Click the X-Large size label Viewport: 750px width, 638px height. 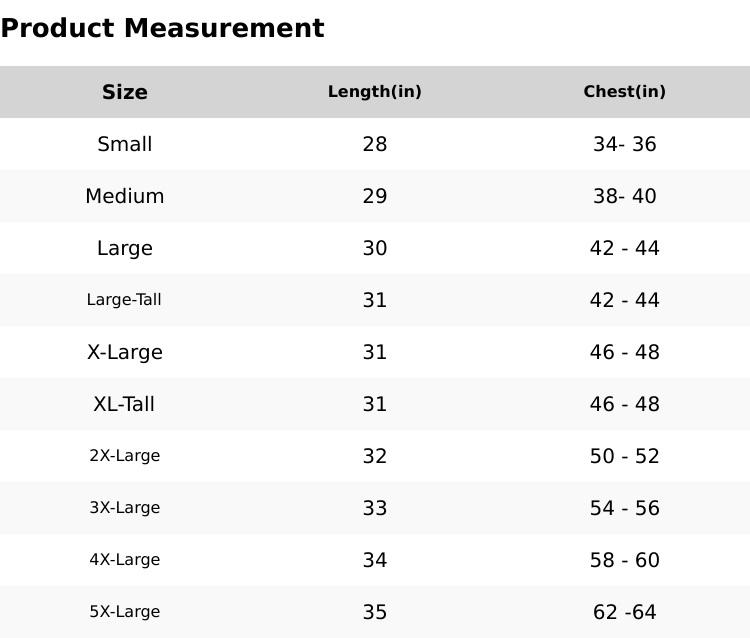point(125,352)
